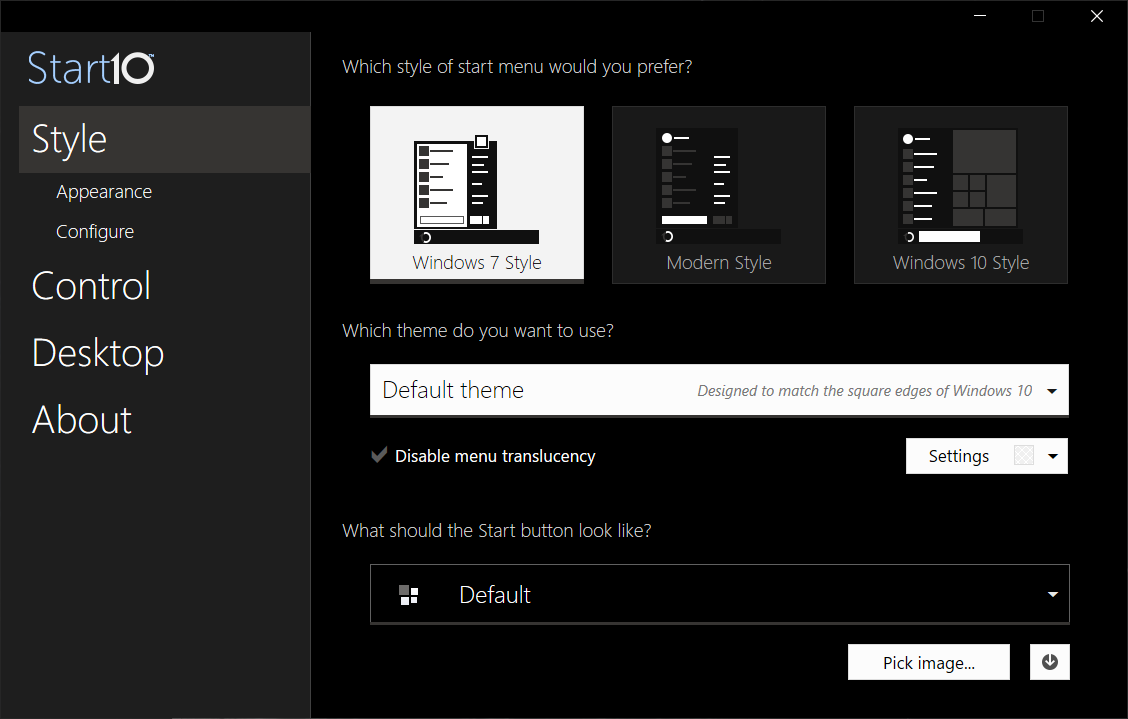The image size is (1128, 719).
Task: Toggle Disable menu translucency checkbox
Action: [x=379, y=456]
